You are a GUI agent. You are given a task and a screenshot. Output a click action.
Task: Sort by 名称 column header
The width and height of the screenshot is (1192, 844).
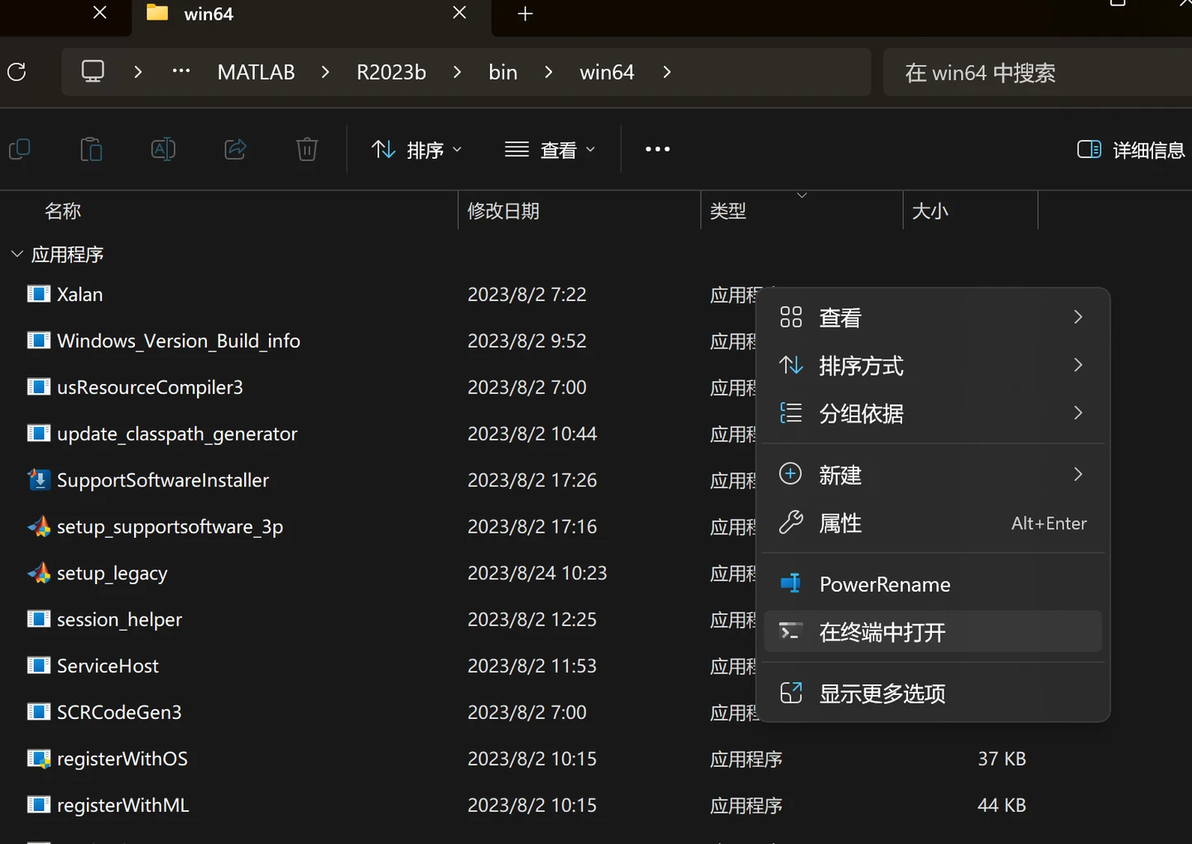(x=63, y=211)
